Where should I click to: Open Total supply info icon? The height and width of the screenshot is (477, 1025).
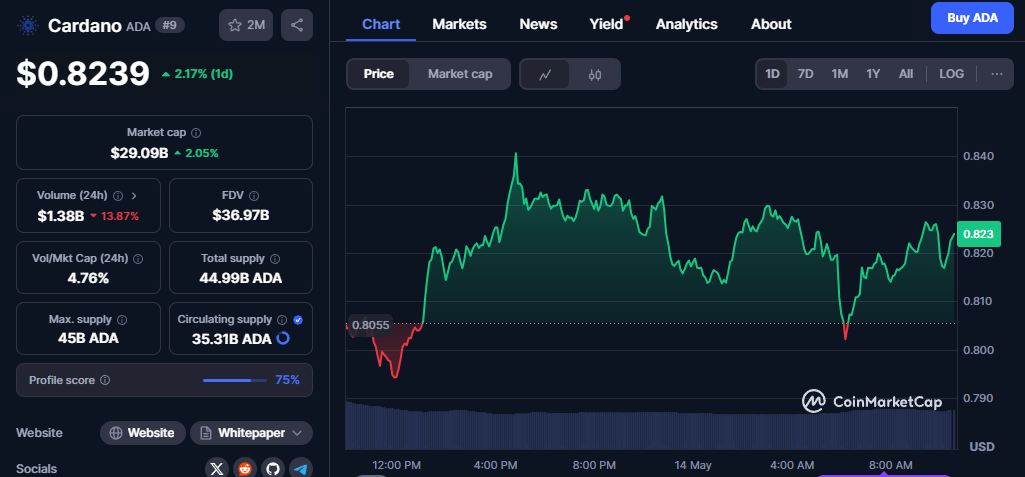[275, 259]
